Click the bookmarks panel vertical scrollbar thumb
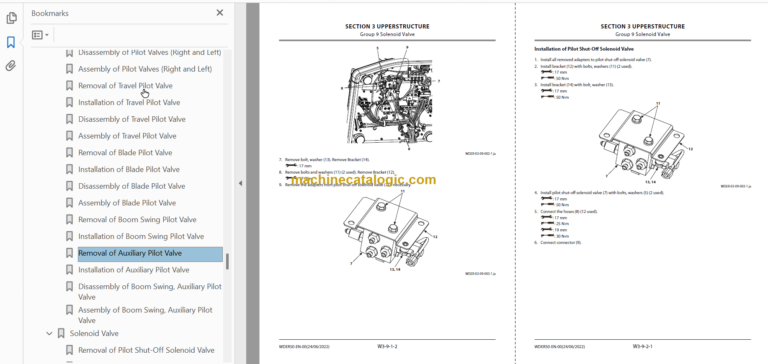Screen dimensions: 768x364 click(227, 261)
